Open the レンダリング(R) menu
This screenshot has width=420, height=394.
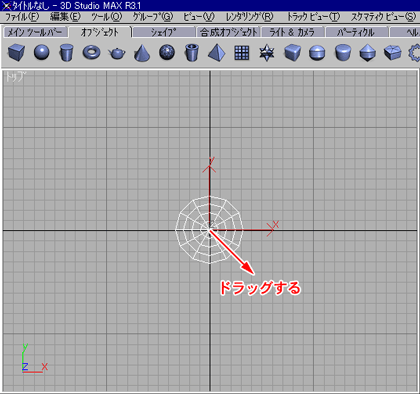tap(250, 16)
